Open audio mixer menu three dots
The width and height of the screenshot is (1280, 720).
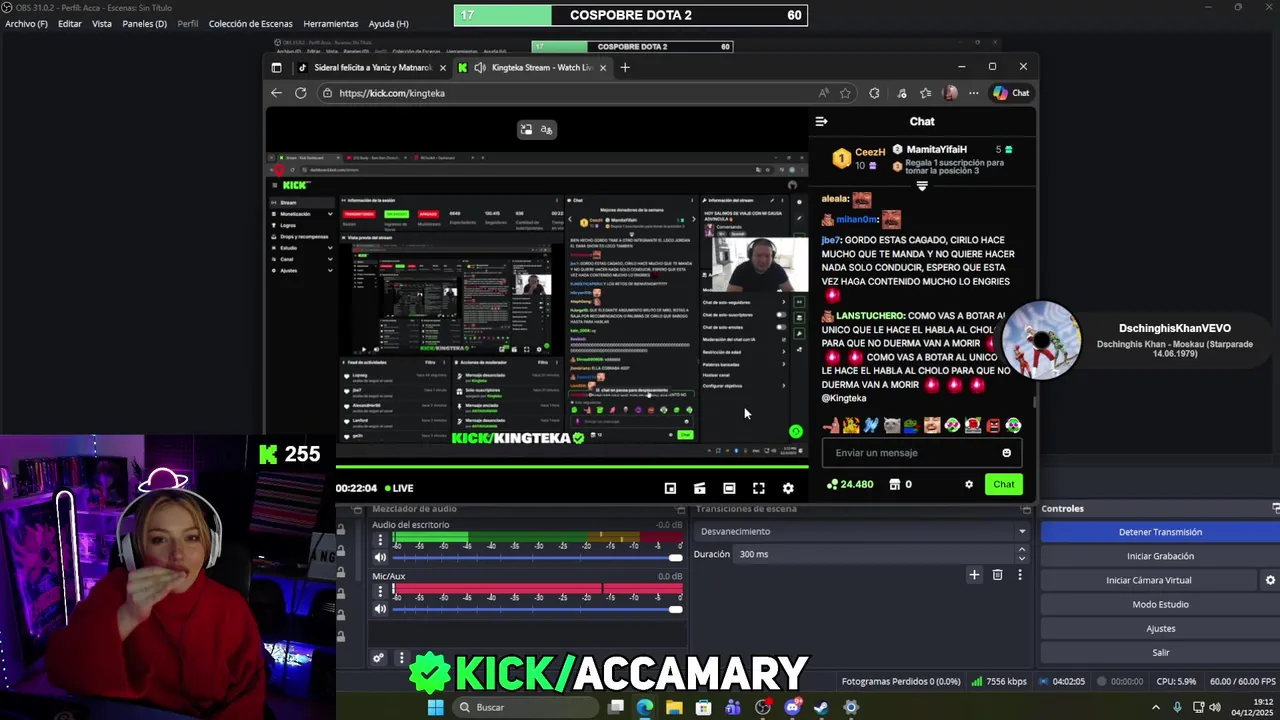pyautogui.click(x=401, y=658)
